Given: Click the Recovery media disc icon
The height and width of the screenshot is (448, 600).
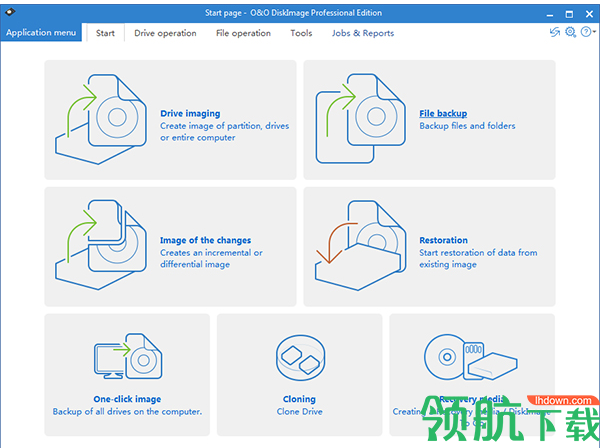Looking at the screenshot, I should [x=471, y=357].
